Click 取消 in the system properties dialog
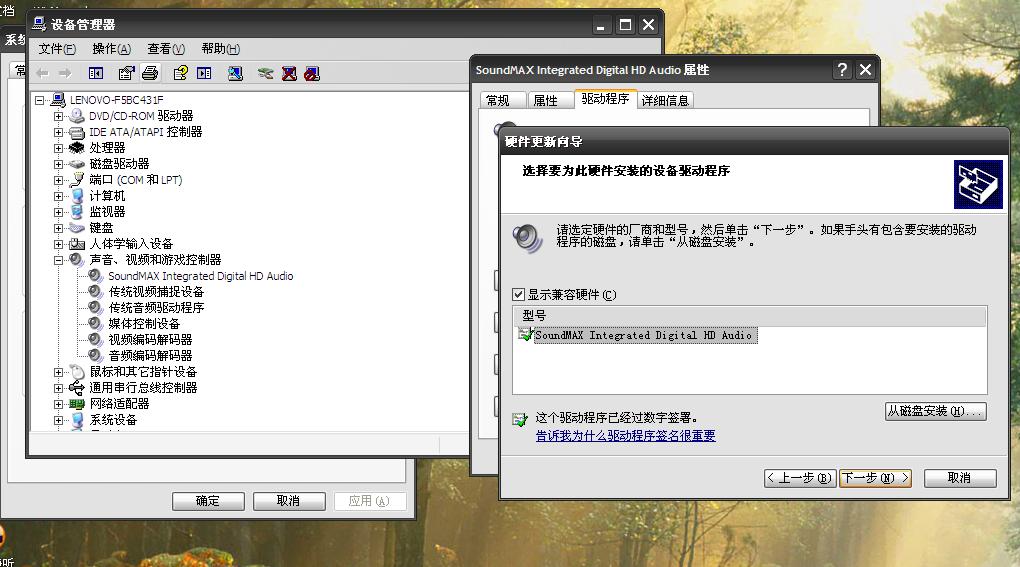 click(x=289, y=501)
